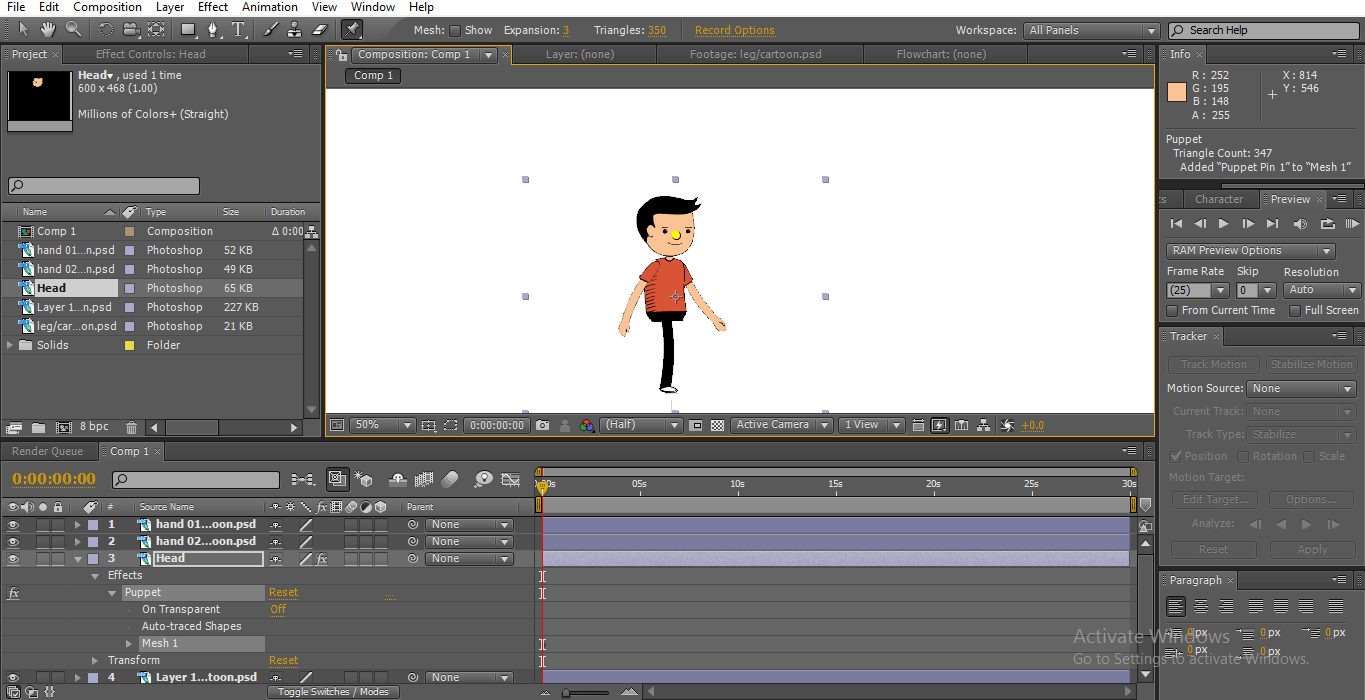Enable the Mesh Show checkbox
The height and width of the screenshot is (700, 1365).
click(455, 31)
